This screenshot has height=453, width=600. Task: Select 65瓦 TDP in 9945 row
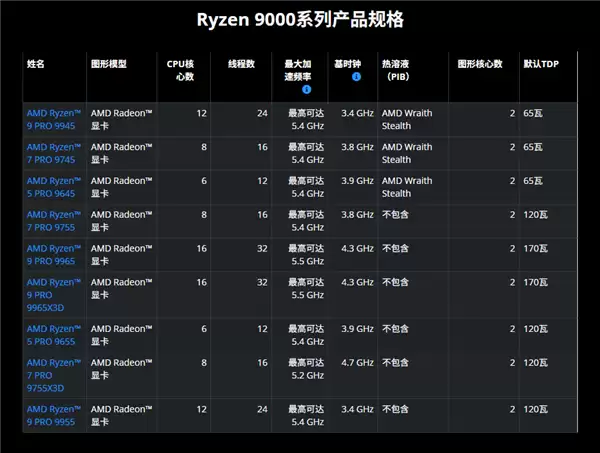(533, 113)
